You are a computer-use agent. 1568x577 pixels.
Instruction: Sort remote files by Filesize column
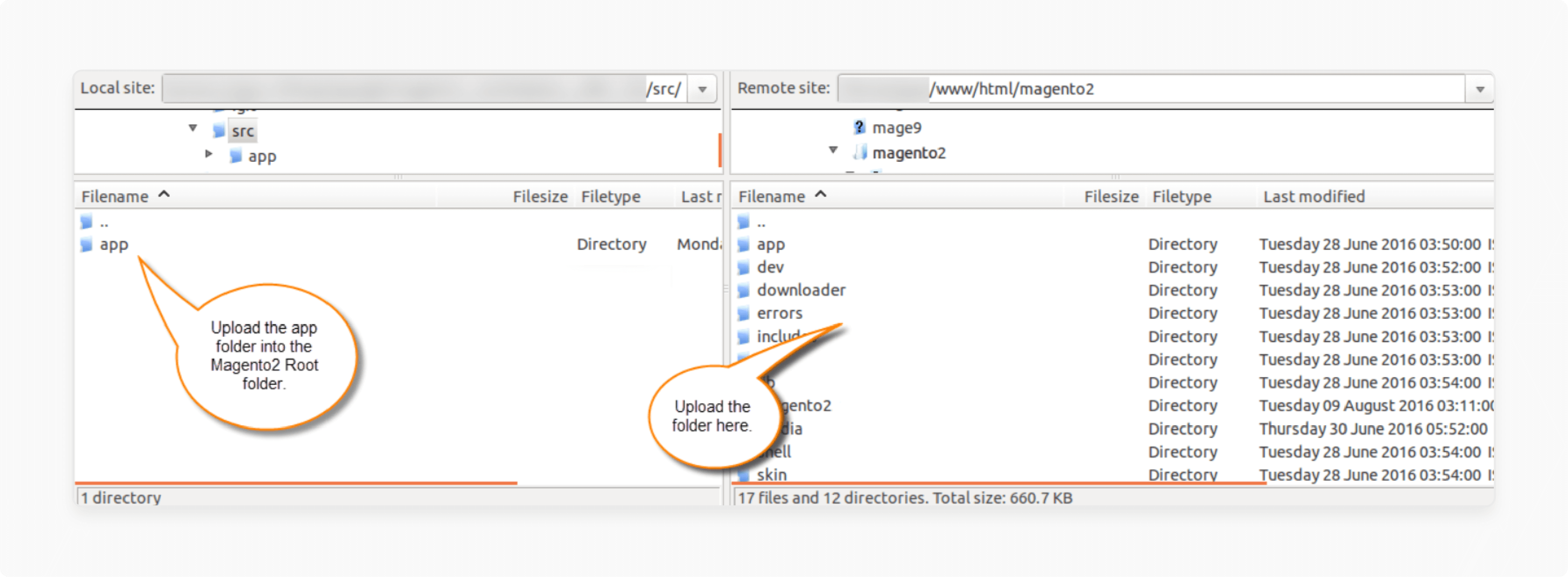pyautogui.click(x=1111, y=196)
